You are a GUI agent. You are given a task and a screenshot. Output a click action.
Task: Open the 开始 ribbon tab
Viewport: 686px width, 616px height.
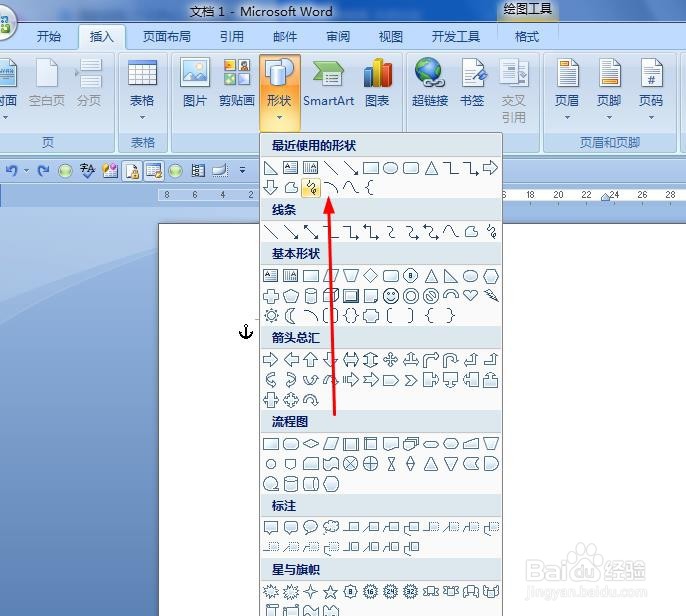click(49, 36)
